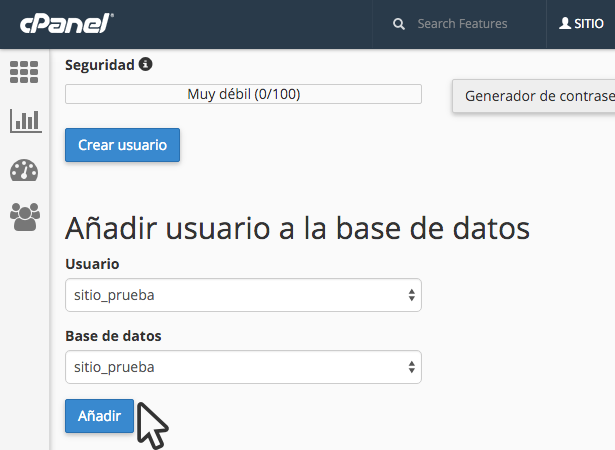Click the arrows on the Usuario select
This screenshot has width=615, height=450.
coord(411,295)
